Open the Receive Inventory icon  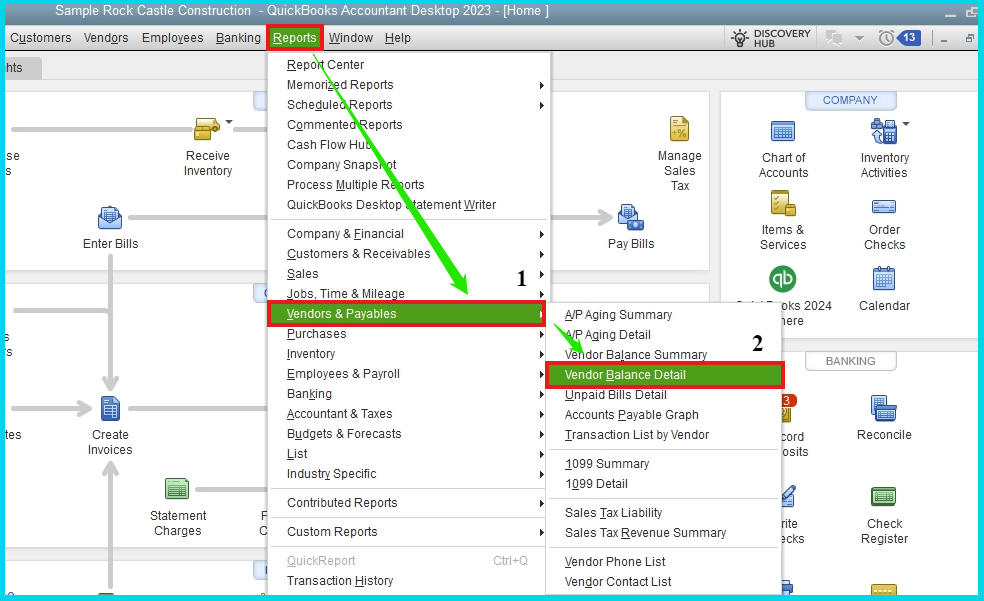[206, 129]
